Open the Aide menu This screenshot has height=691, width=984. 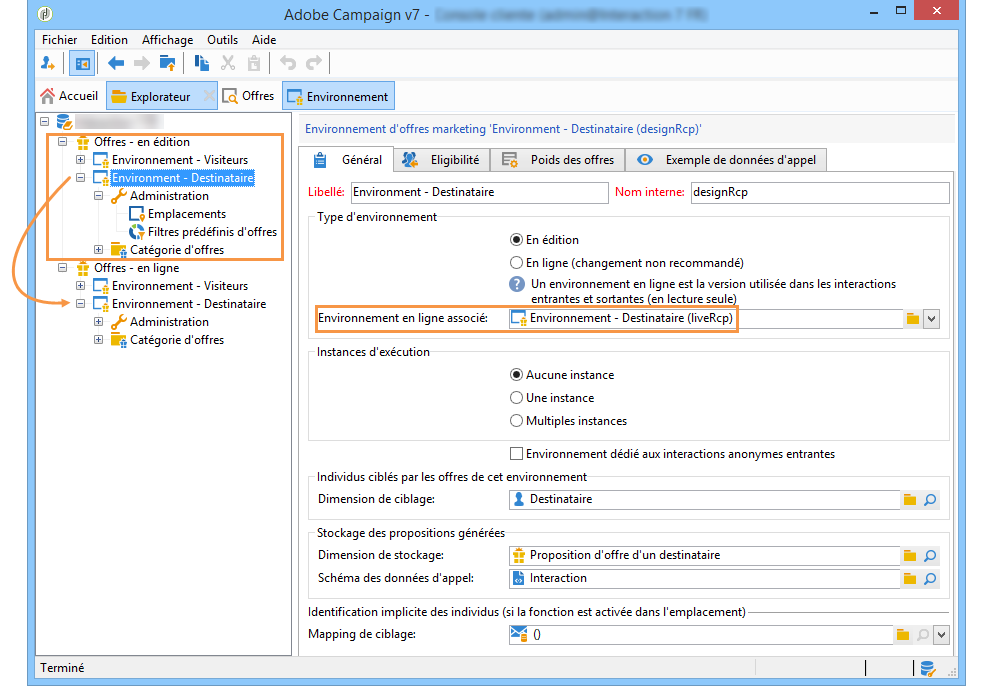coord(264,40)
